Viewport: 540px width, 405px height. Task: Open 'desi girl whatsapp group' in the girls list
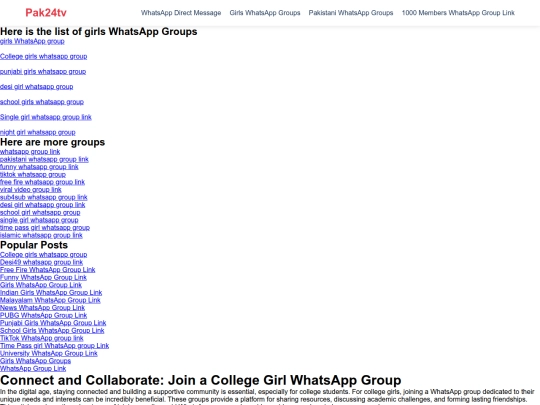(37, 87)
